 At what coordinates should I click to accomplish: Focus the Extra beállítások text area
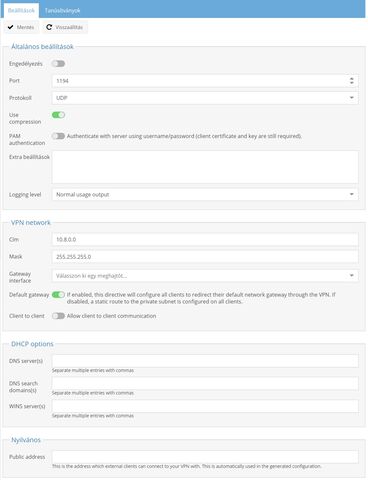coord(205,167)
